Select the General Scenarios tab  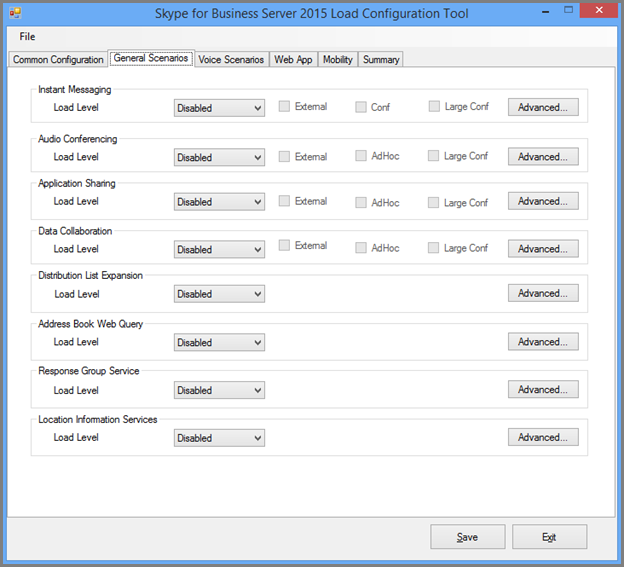point(151,58)
